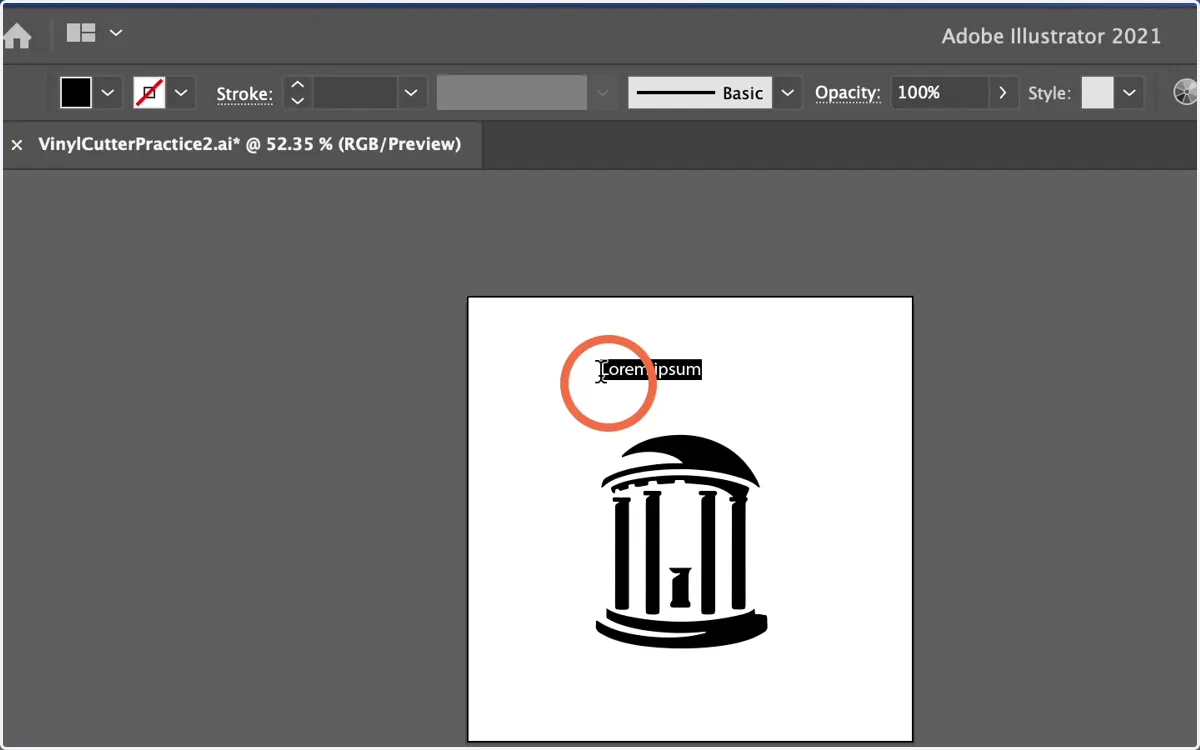Image resolution: width=1200 pixels, height=750 pixels.
Task: Expand the stroke weight dropdown
Action: point(411,93)
